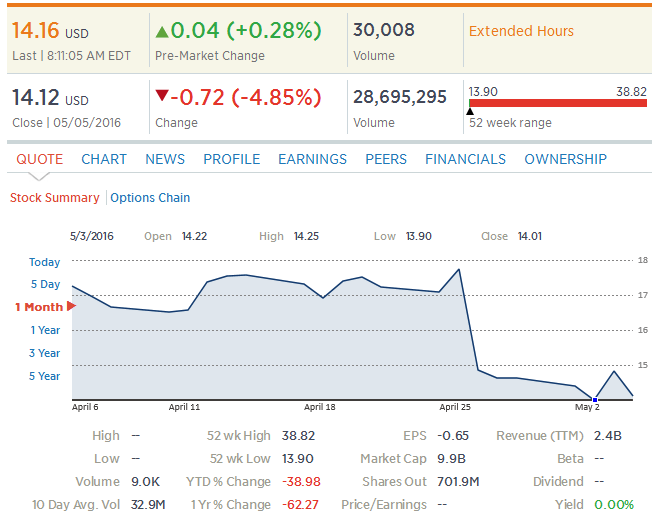Click the blue data point on chart
The height and width of the screenshot is (530, 654).
point(595,399)
